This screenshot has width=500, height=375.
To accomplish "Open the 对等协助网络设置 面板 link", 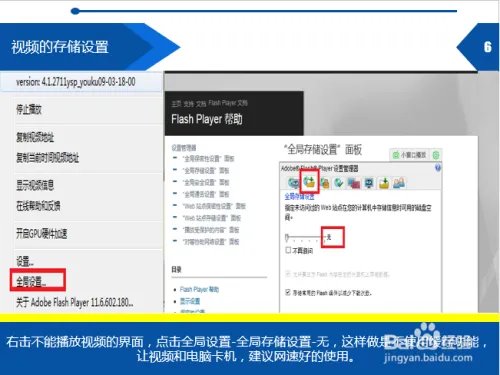I will click(x=211, y=242).
